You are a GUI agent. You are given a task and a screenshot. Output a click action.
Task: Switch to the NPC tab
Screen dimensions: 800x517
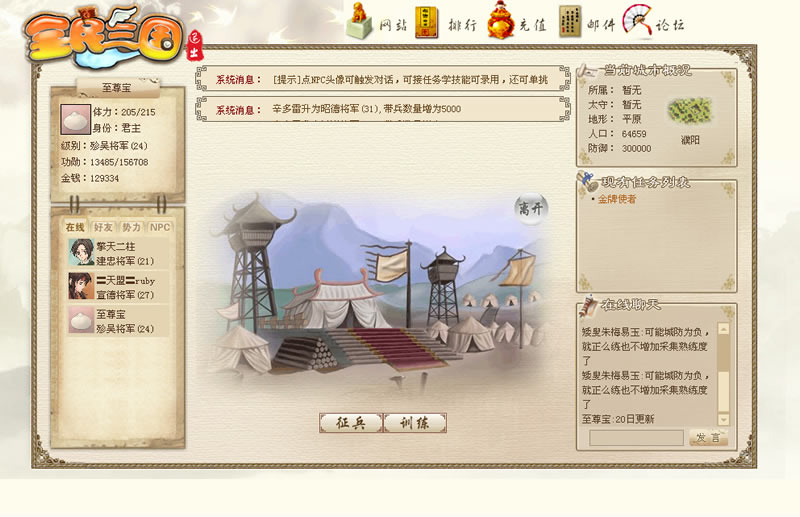(160, 227)
